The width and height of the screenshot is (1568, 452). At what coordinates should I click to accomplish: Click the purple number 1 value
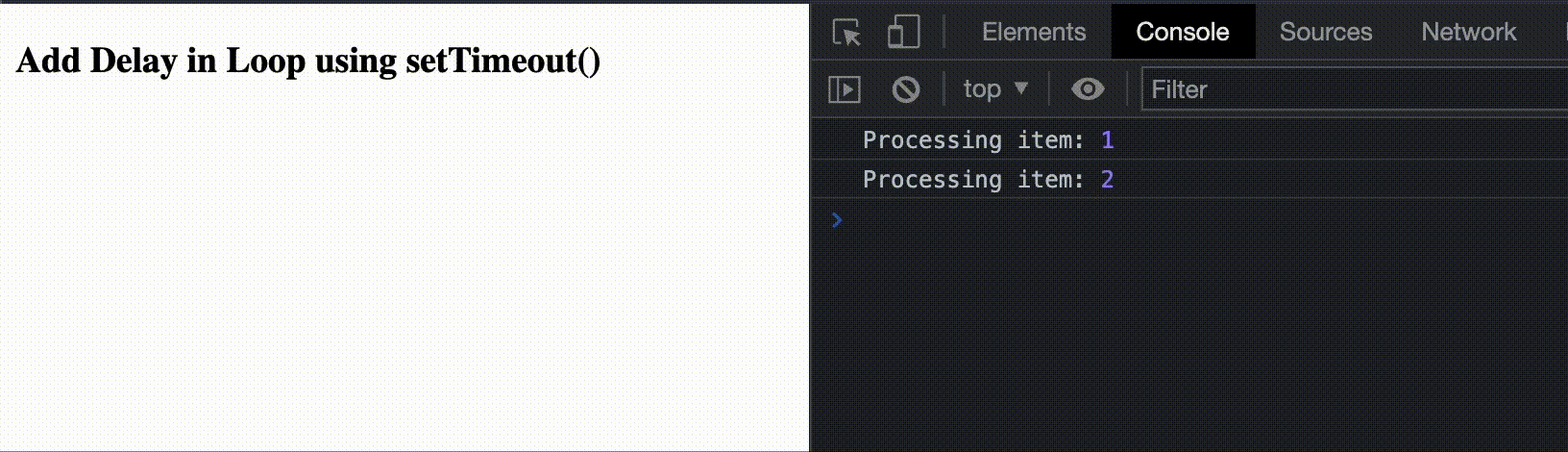point(1108,140)
